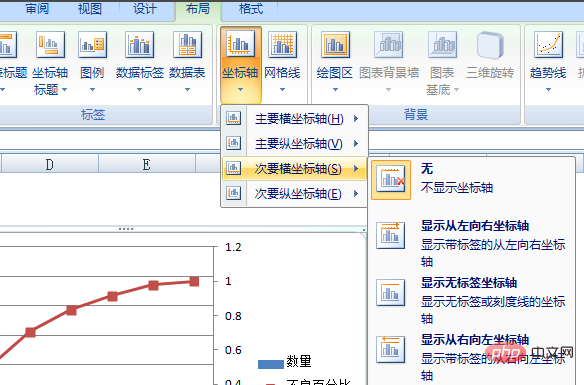The width and height of the screenshot is (584, 385).
Task: Click the 次要纵坐标轴 menu icon
Action: (234, 193)
